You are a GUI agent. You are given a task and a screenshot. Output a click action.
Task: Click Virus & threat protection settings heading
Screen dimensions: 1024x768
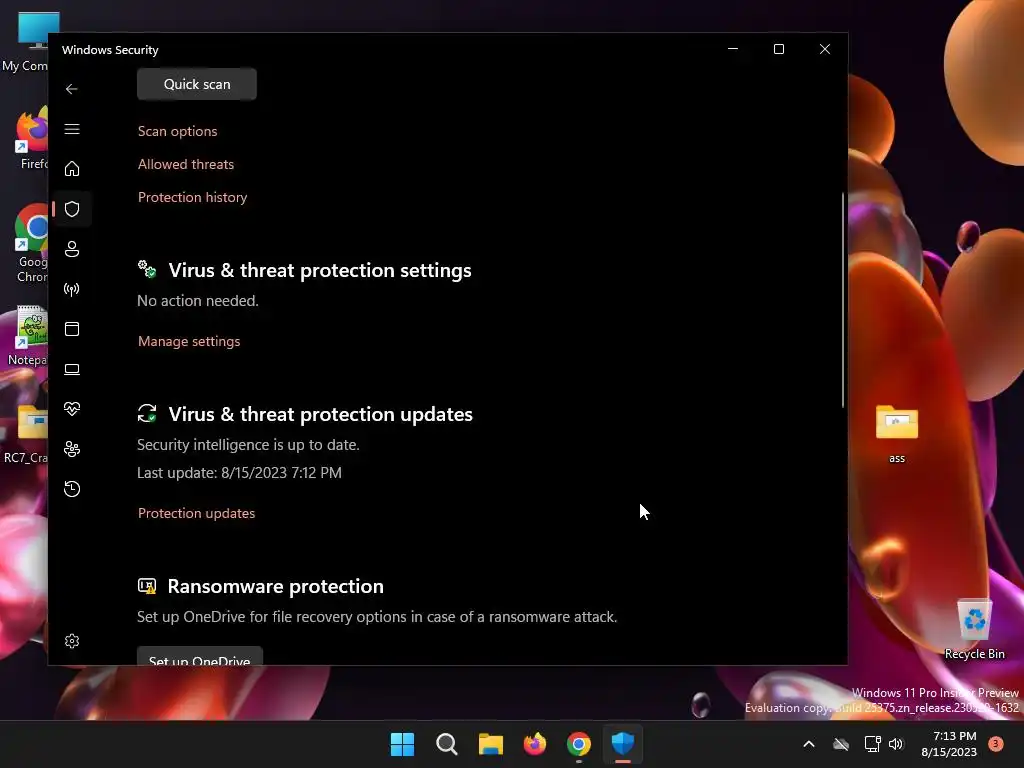(x=320, y=270)
